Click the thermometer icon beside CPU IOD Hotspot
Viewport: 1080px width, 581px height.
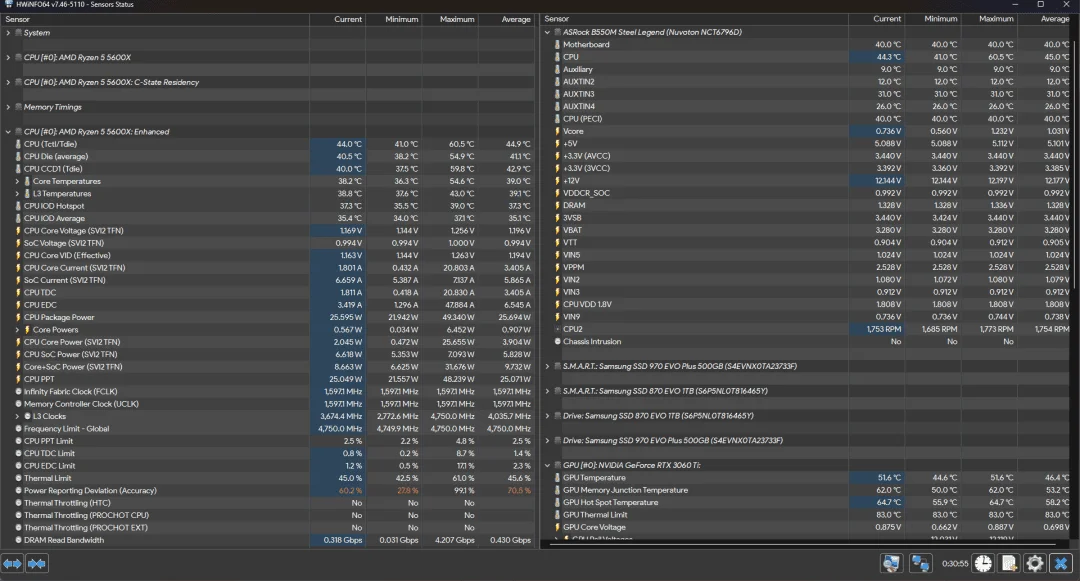coord(19,206)
